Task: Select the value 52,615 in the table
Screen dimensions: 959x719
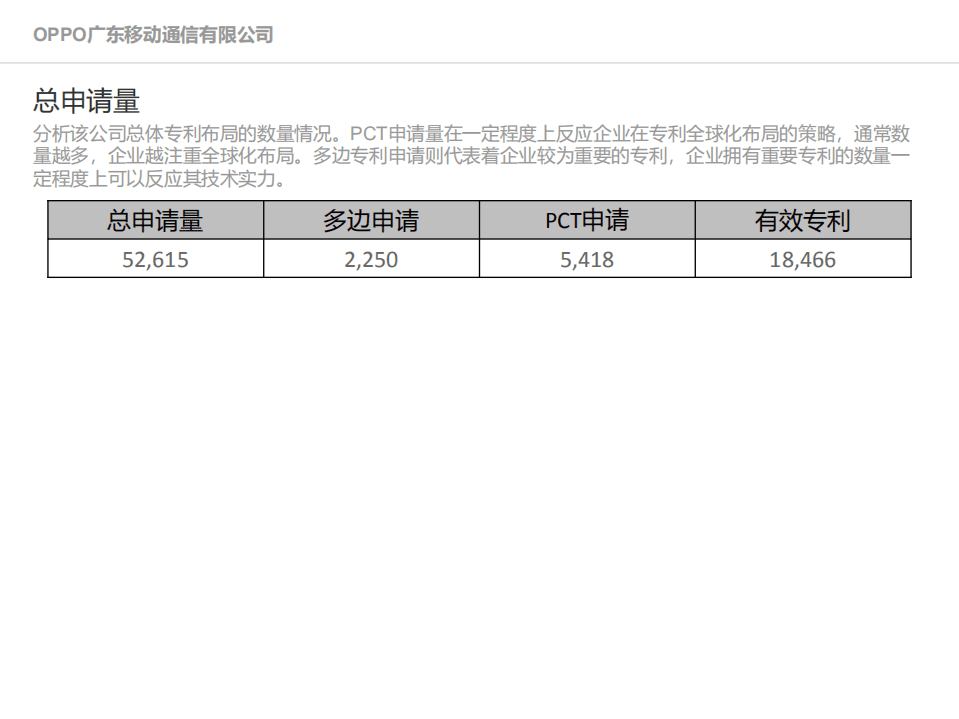Action: pyautogui.click(x=156, y=259)
